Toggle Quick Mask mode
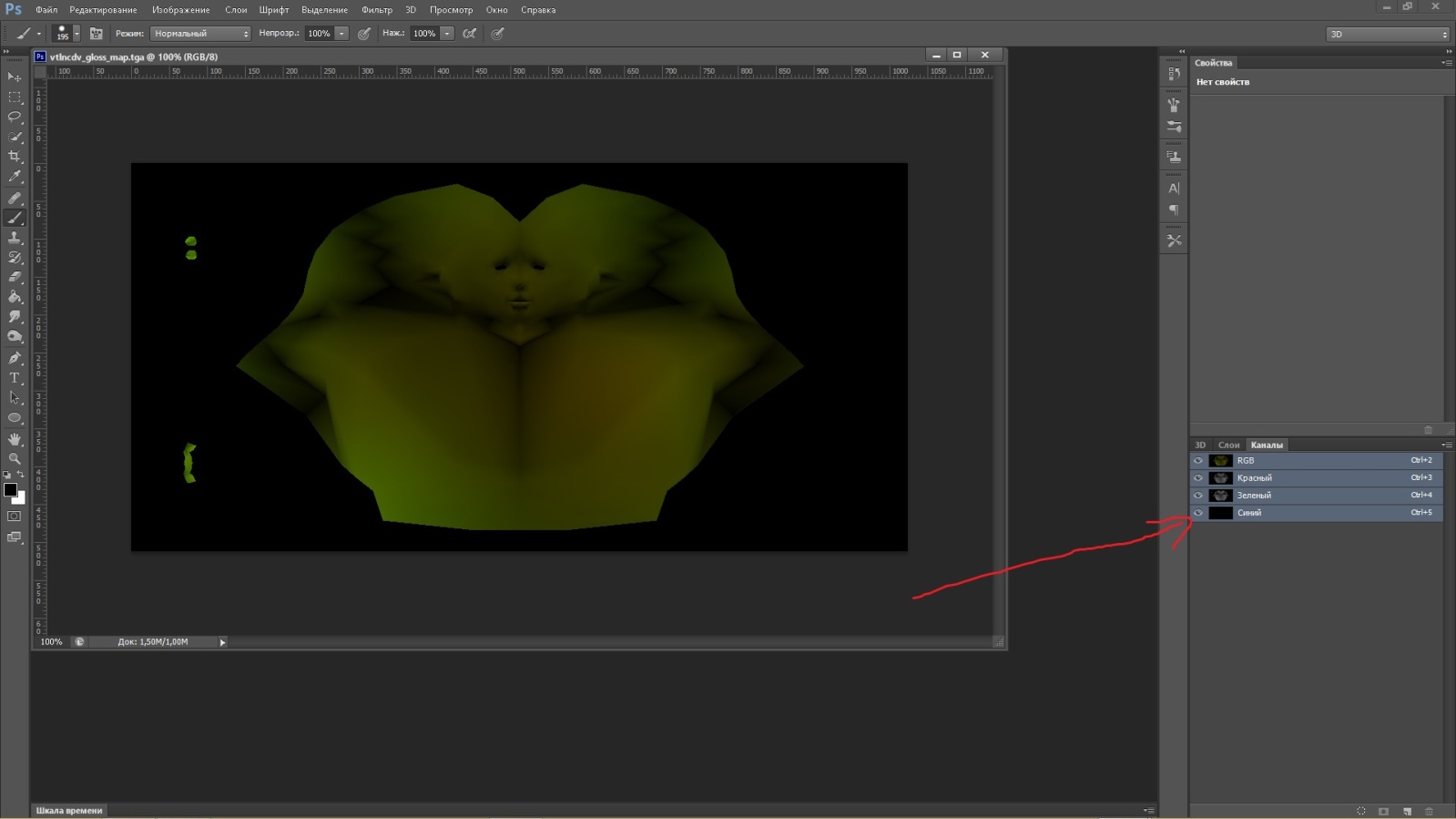 tap(15, 517)
